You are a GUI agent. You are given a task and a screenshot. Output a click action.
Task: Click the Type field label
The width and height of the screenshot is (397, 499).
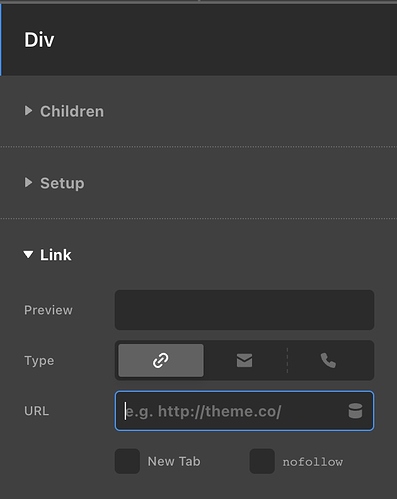click(x=39, y=361)
